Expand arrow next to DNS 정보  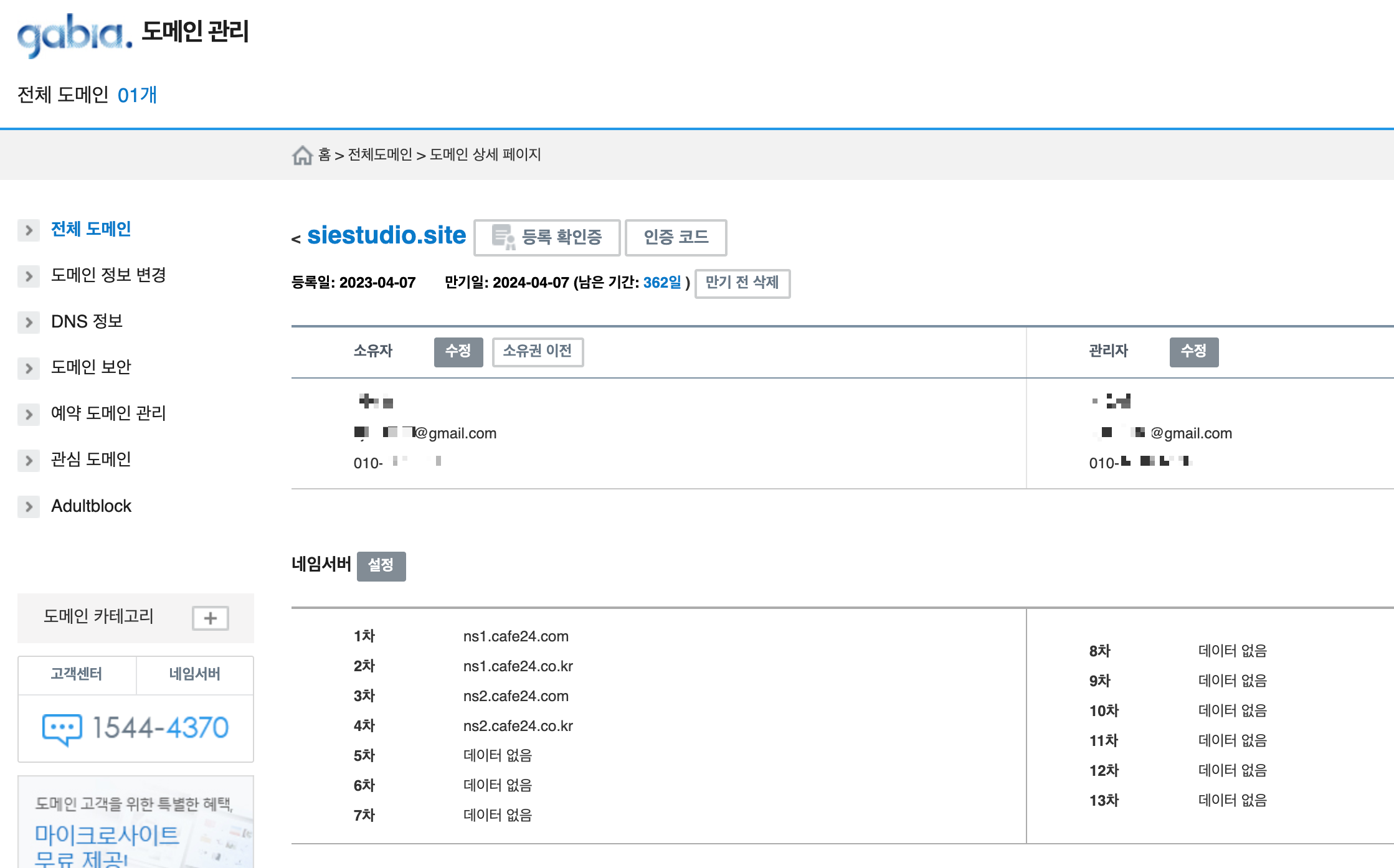(x=29, y=322)
